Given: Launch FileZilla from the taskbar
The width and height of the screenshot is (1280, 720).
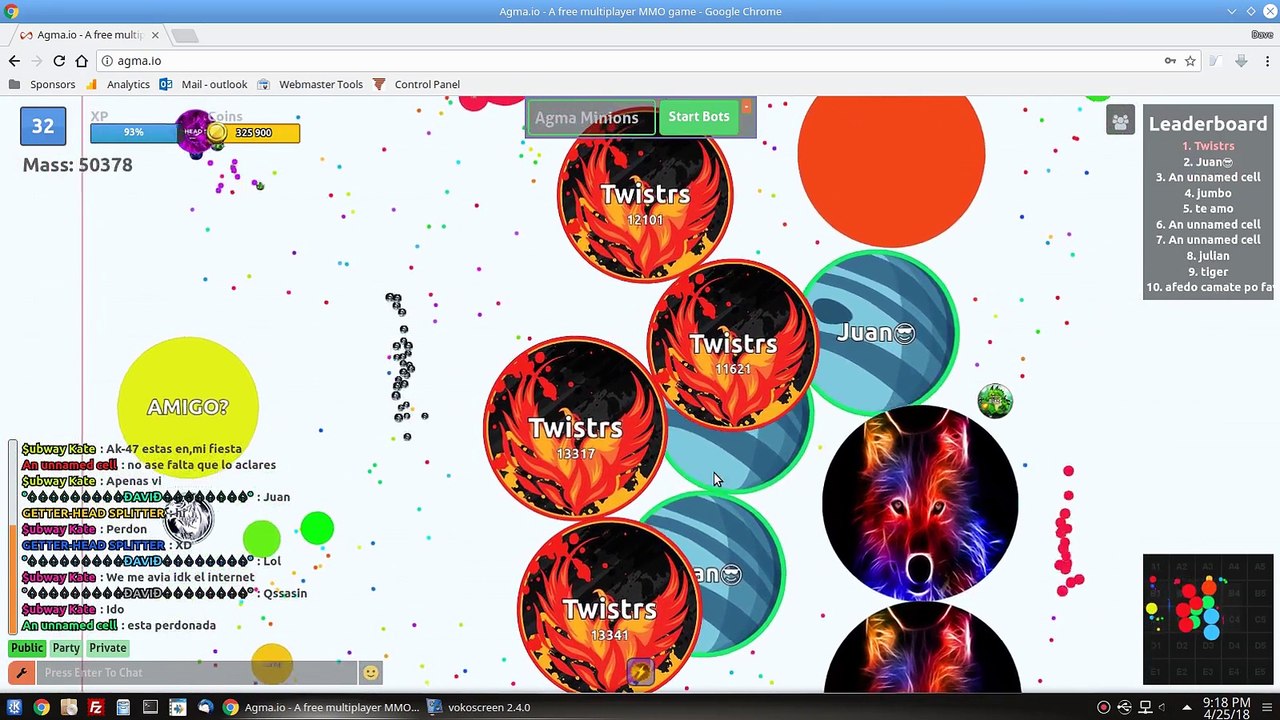Looking at the screenshot, I should (x=96, y=707).
